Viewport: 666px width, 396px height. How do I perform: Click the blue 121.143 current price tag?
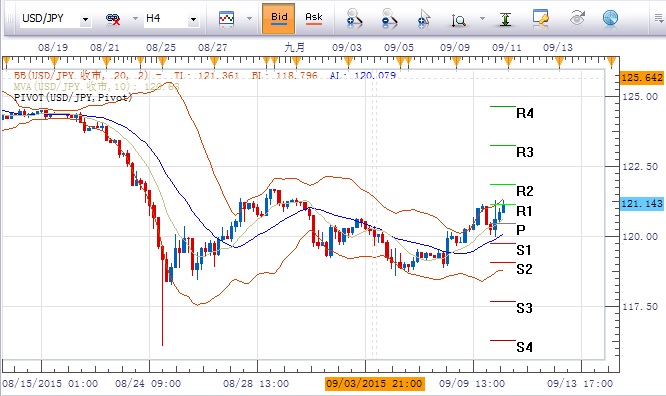642,204
